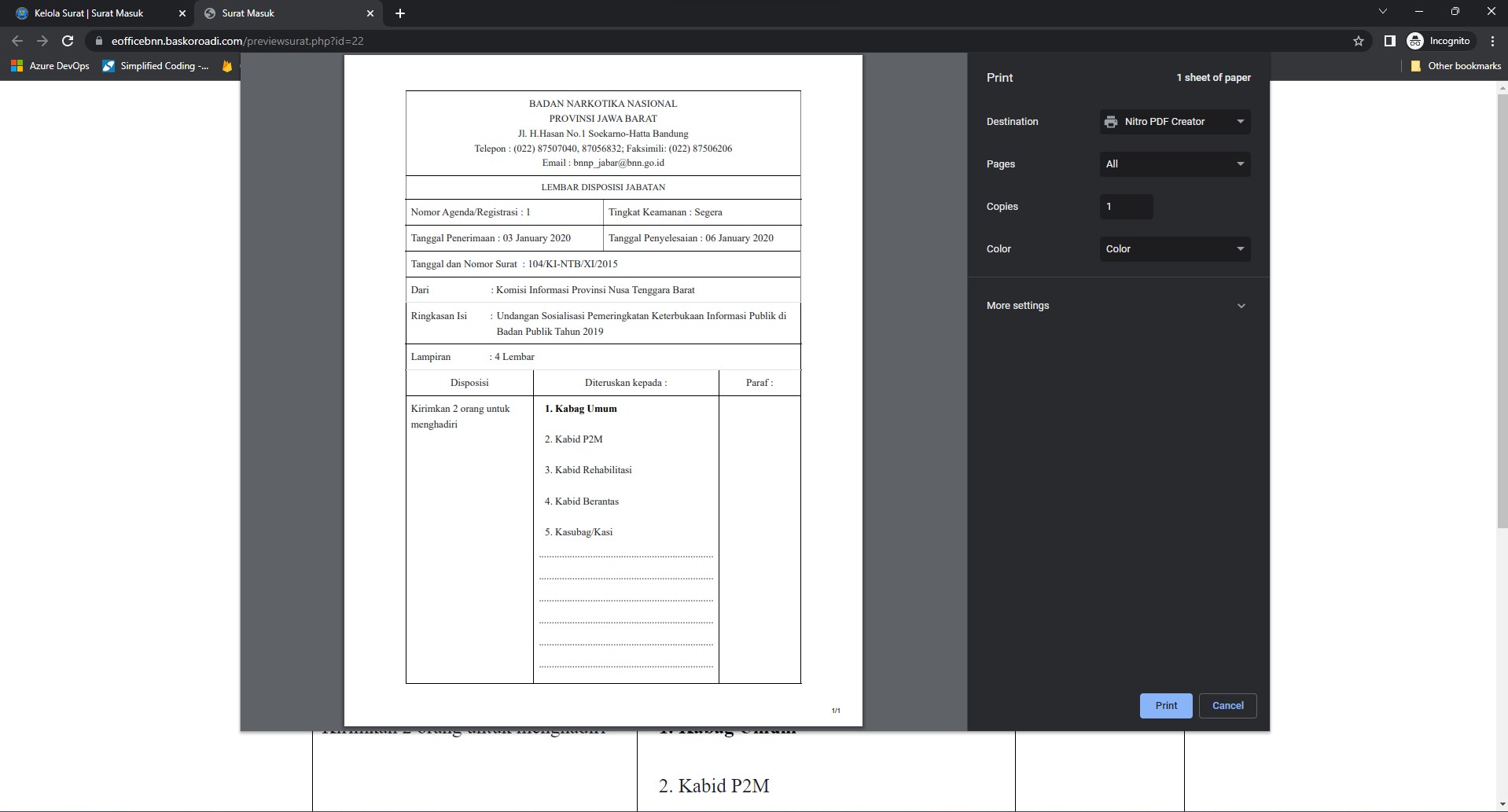Image resolution: width=1508 pixels, height=812 pixels.
Task: Click the 'Paraf :' column header
Action: click(x=760, y=383)
